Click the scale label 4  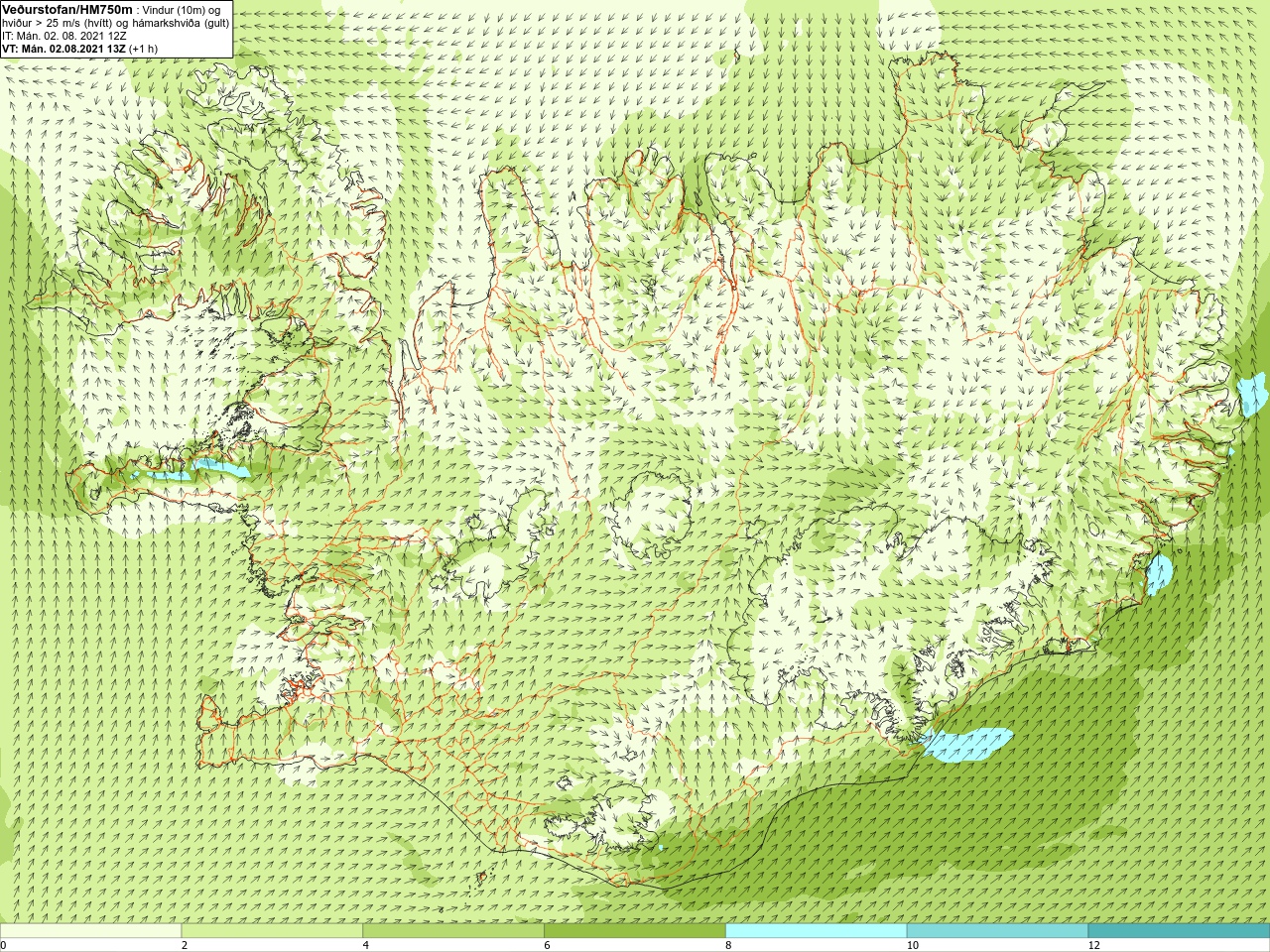click(x=366, y=945)
